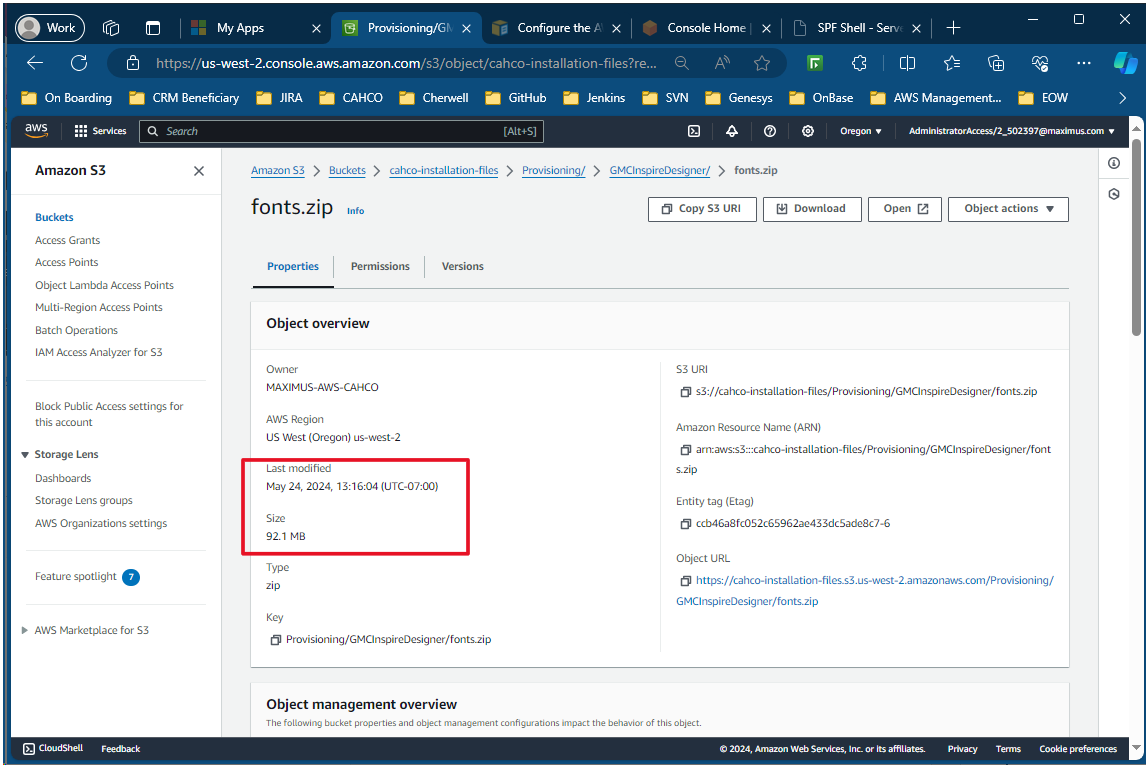Open the Object URL hyperlink

tap(867, 591)
